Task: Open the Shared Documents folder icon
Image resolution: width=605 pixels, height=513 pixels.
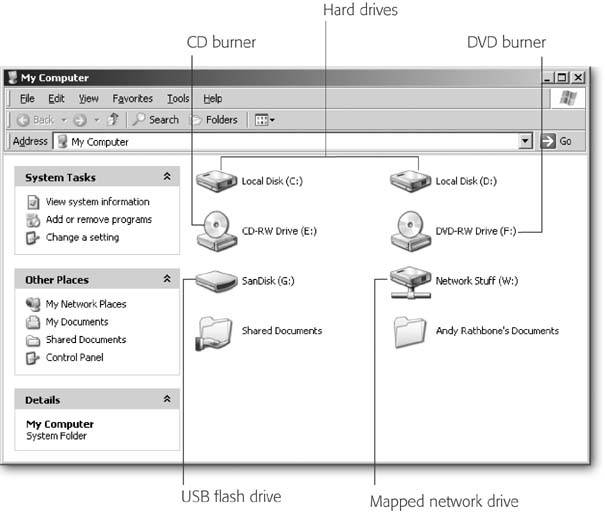Action: 217,331
